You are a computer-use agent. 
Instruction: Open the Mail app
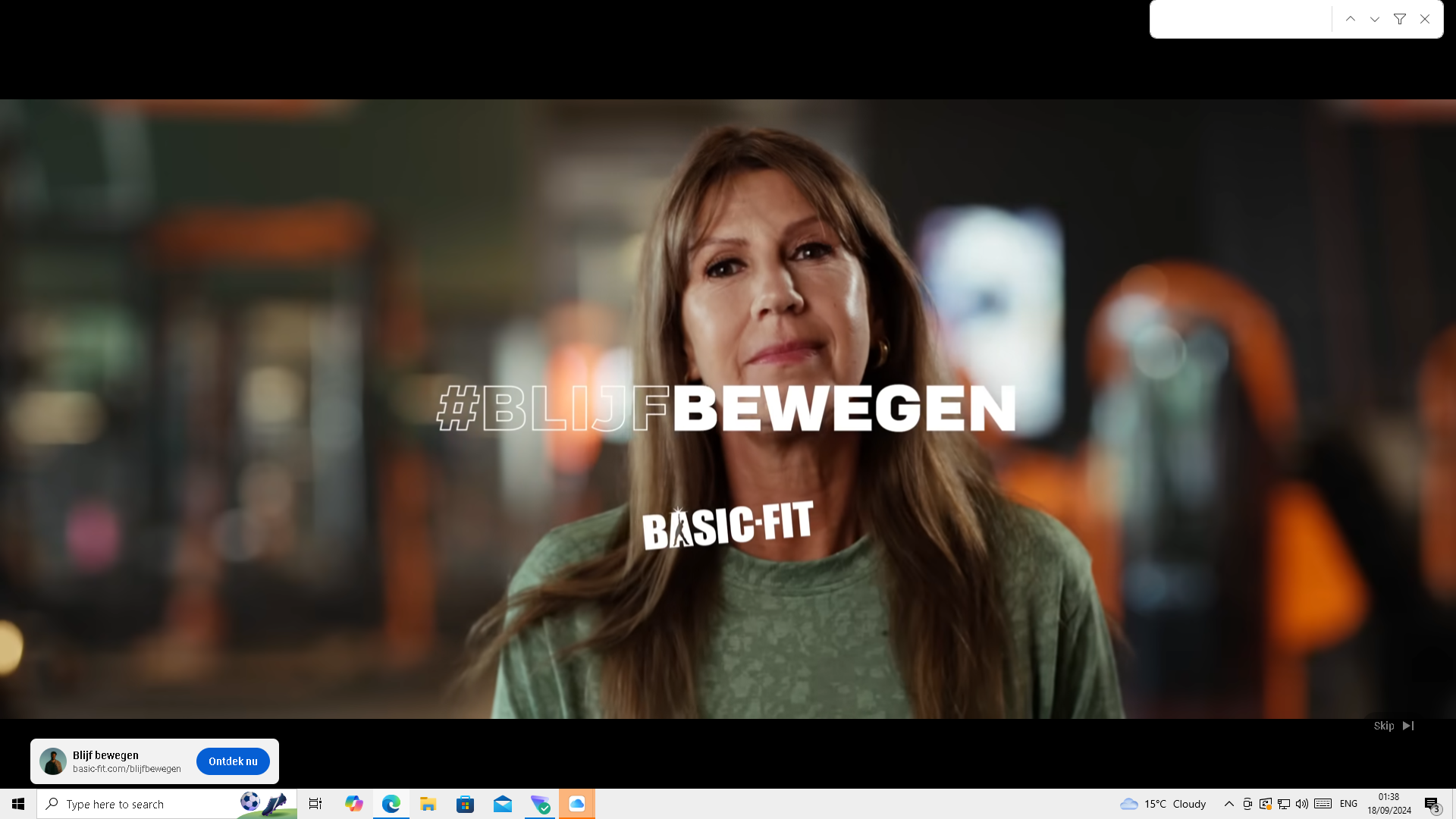(x=502, y=804)
